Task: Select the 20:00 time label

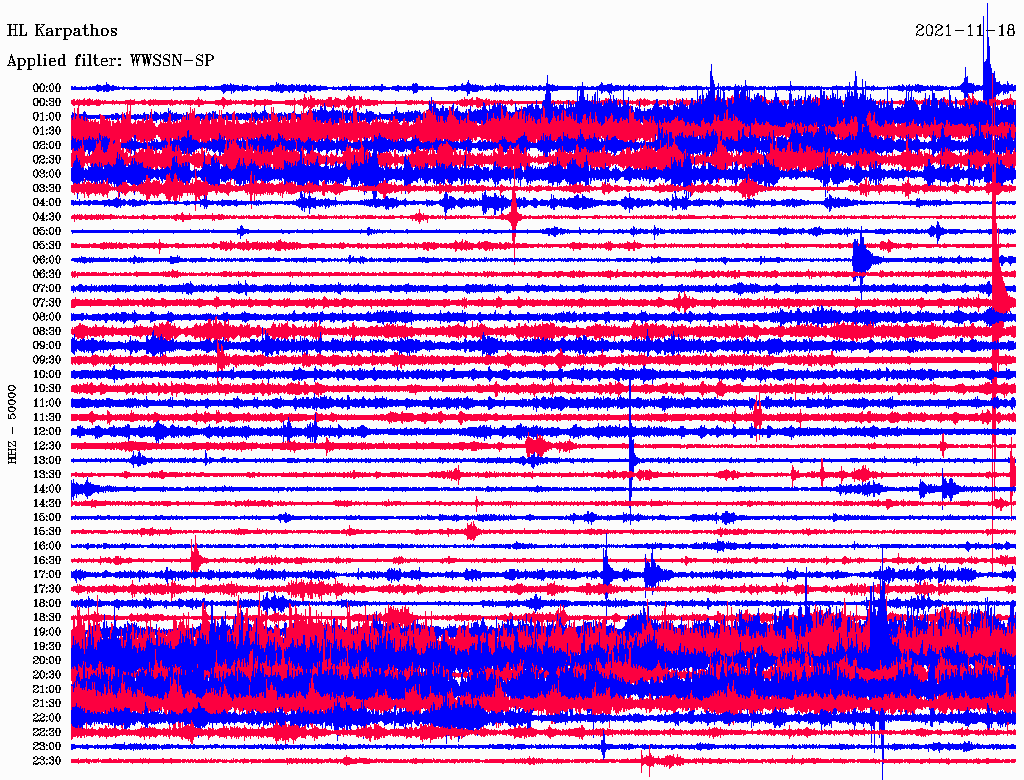Action: tap(47, 660)
